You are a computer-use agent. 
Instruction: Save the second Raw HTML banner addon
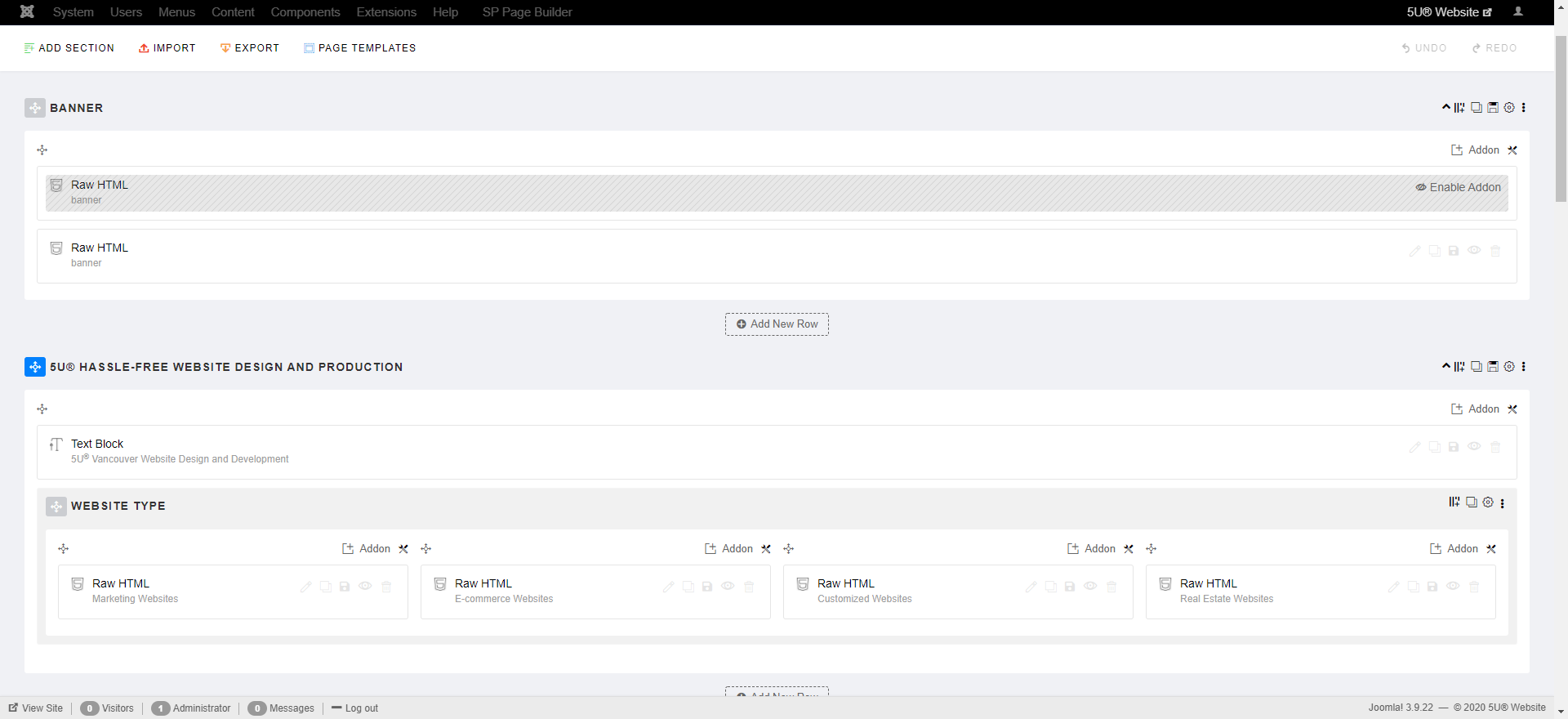tap(1454, 251)
